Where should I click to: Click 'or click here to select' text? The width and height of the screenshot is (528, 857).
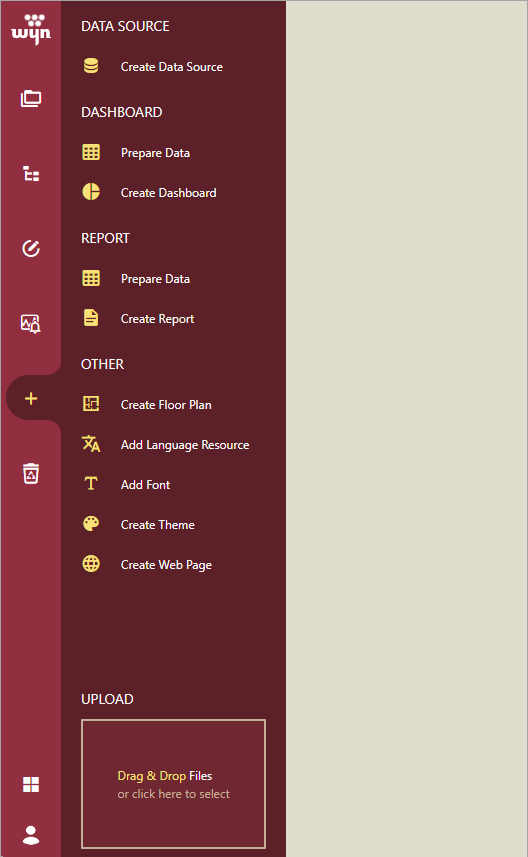point(173,794)
